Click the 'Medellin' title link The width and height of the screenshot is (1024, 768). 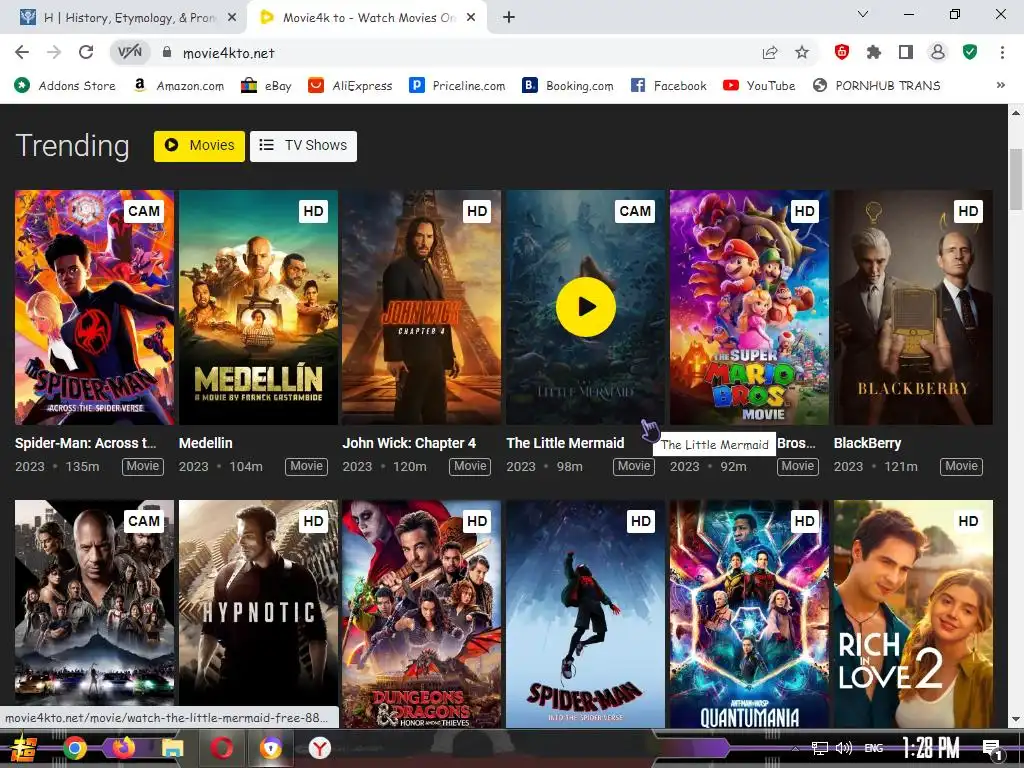(206, 443)
